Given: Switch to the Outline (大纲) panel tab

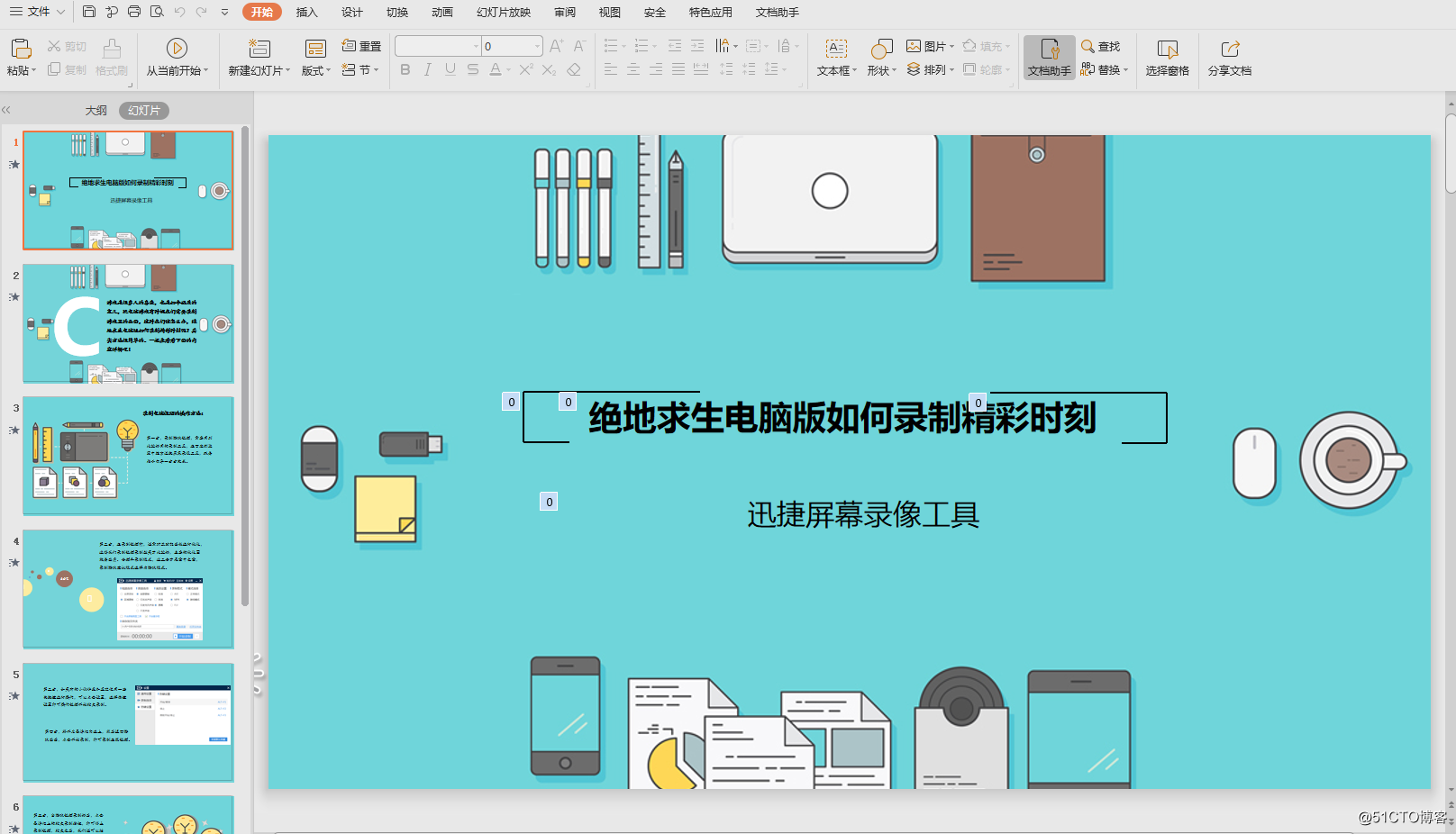Looking at the screenshot, I should pos(96,110).
